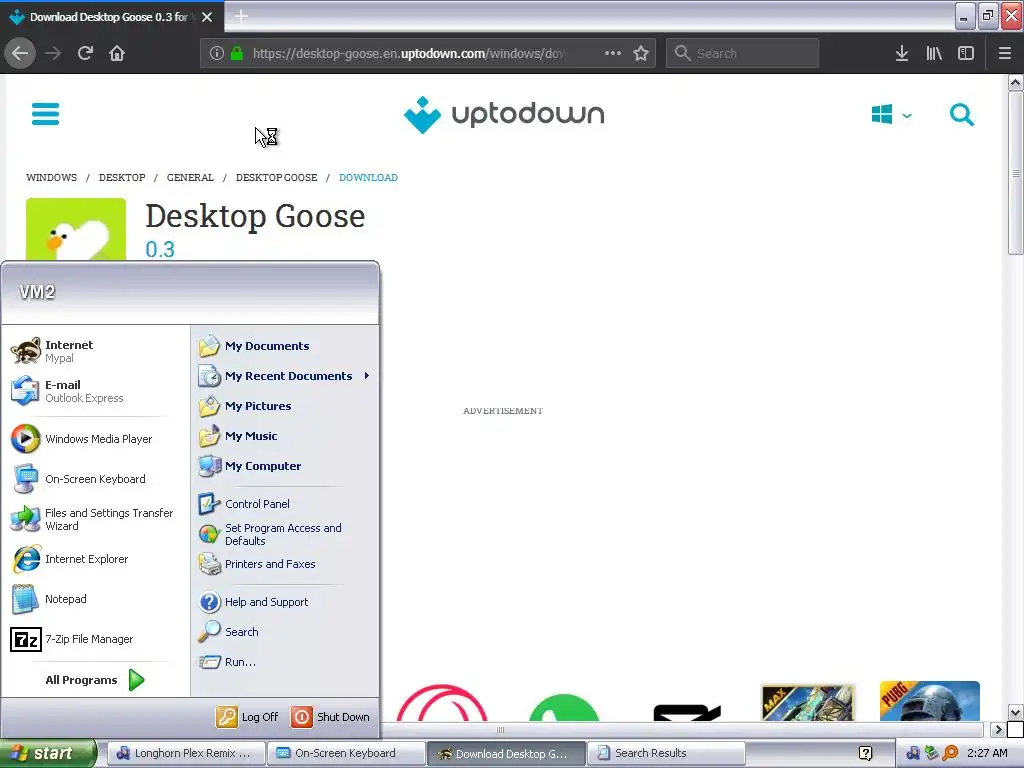Open Printers and Faxes

click(x=284, y=564)
